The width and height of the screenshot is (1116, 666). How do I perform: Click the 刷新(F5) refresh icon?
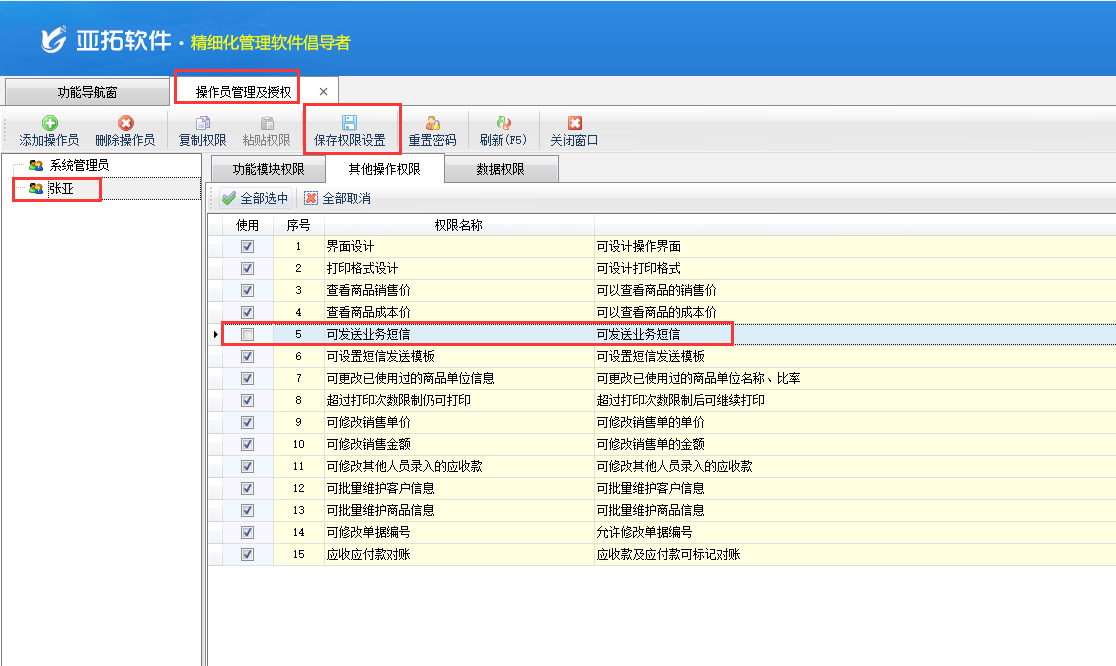503,123
